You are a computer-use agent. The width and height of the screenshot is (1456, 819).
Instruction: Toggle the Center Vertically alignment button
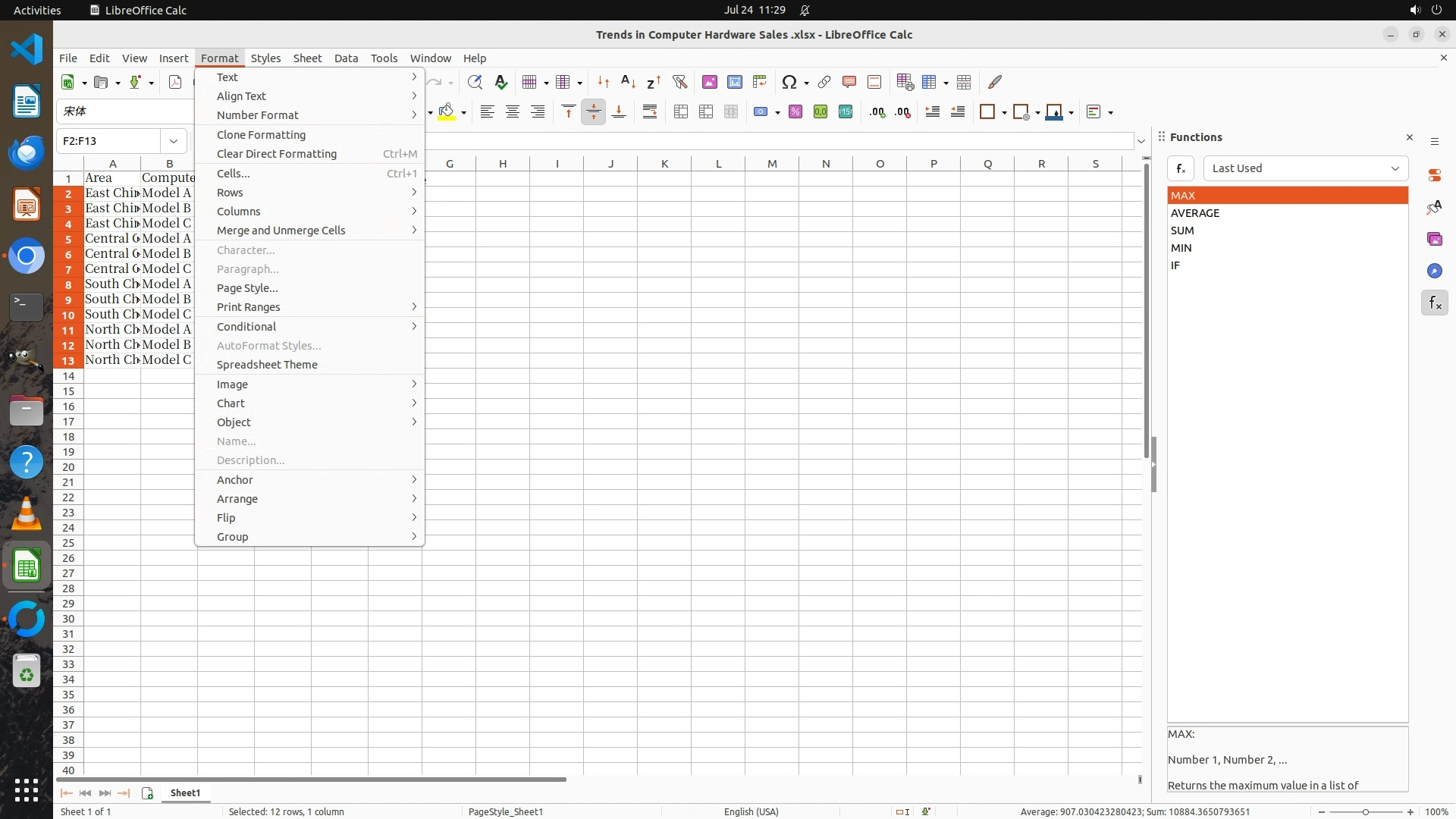coord(594,112)
